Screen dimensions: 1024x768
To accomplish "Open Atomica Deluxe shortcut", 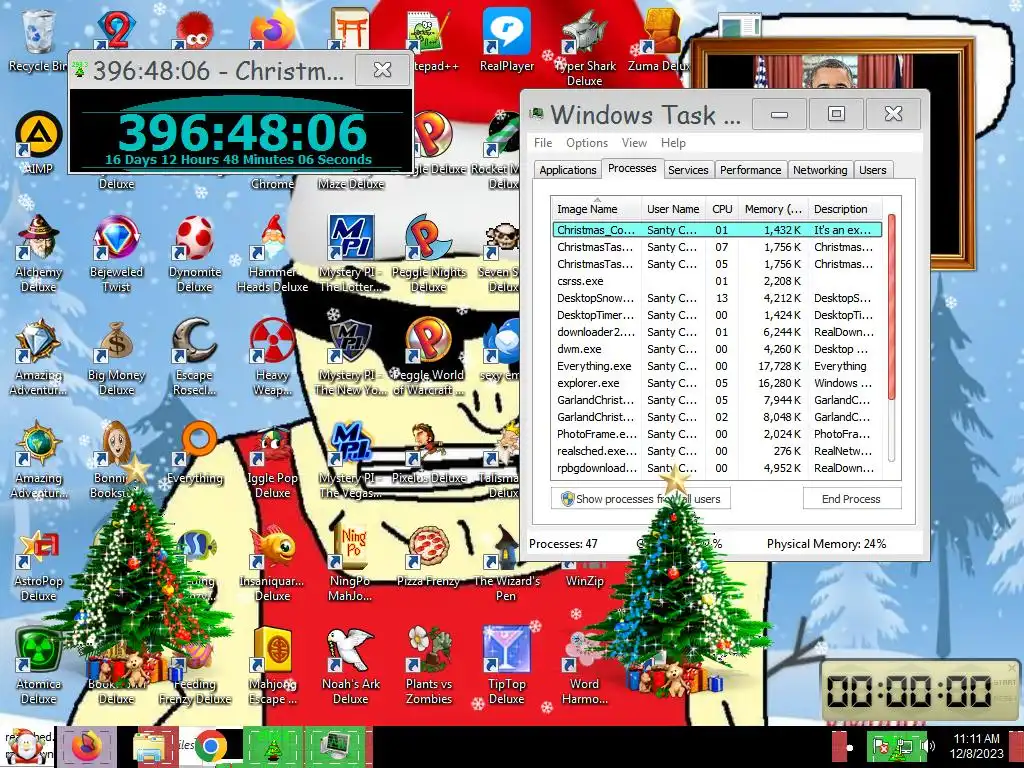I will [x=38, y=666].
